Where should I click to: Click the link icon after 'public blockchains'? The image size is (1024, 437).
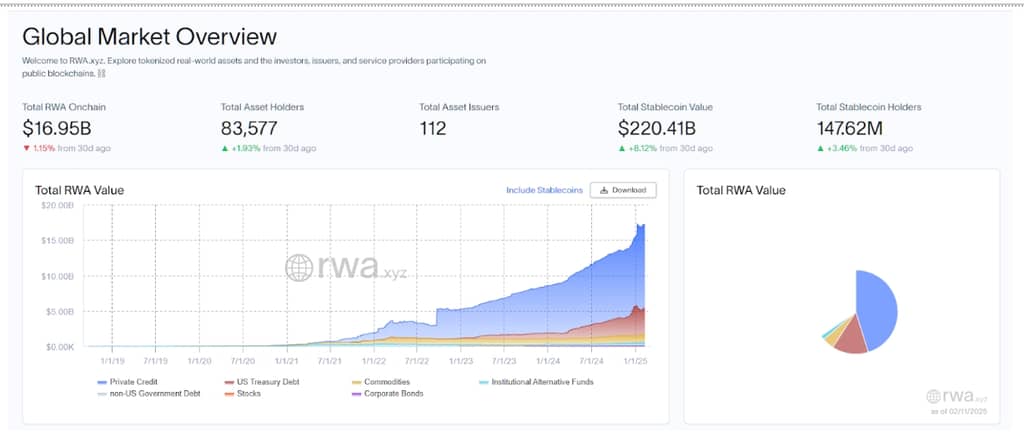(x=101, y=73)
